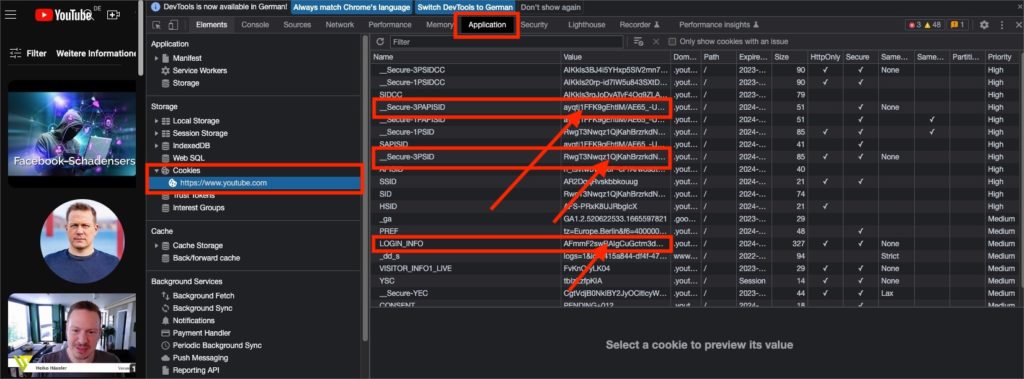Open the DevTools three-dot menu
The width and height of the screenshot is (1024, 379).
(1002, 25)
